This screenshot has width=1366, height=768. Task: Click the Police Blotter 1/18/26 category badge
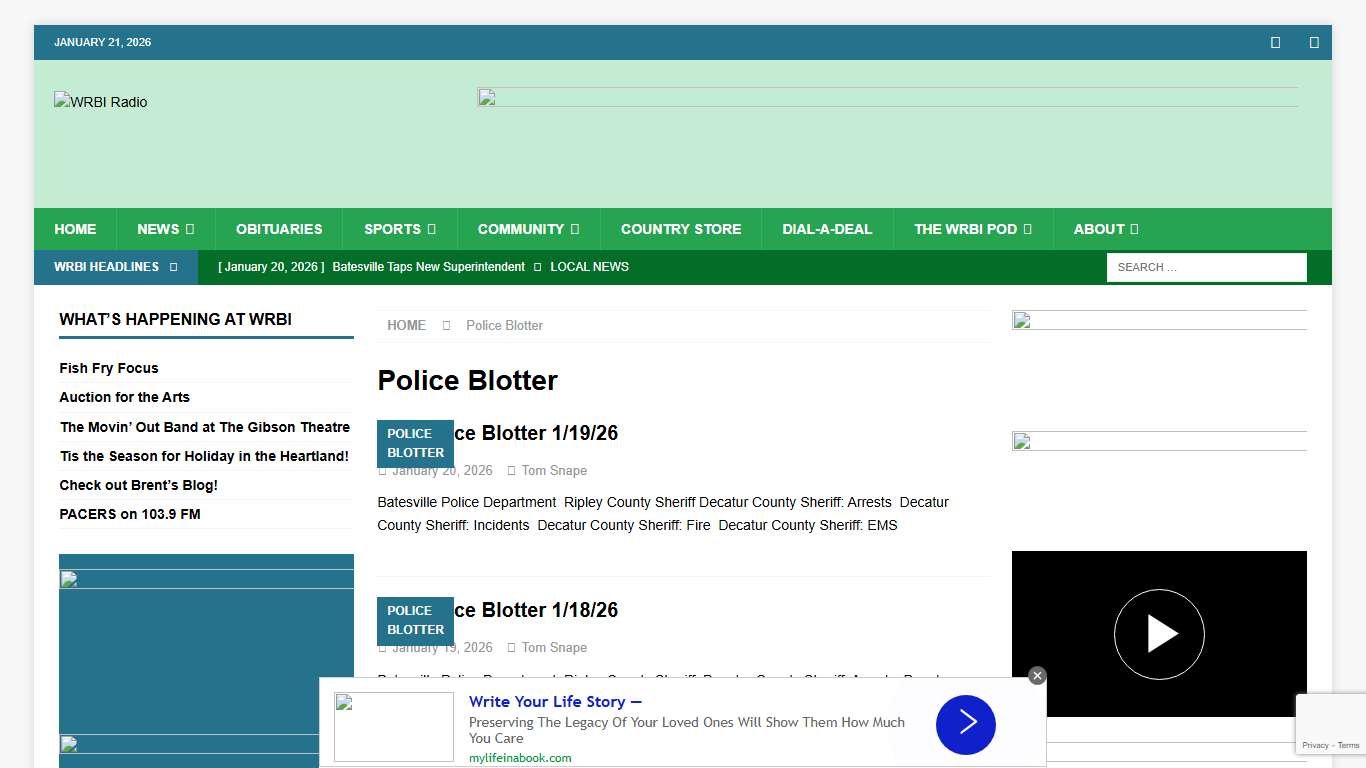tap(415, 620)
